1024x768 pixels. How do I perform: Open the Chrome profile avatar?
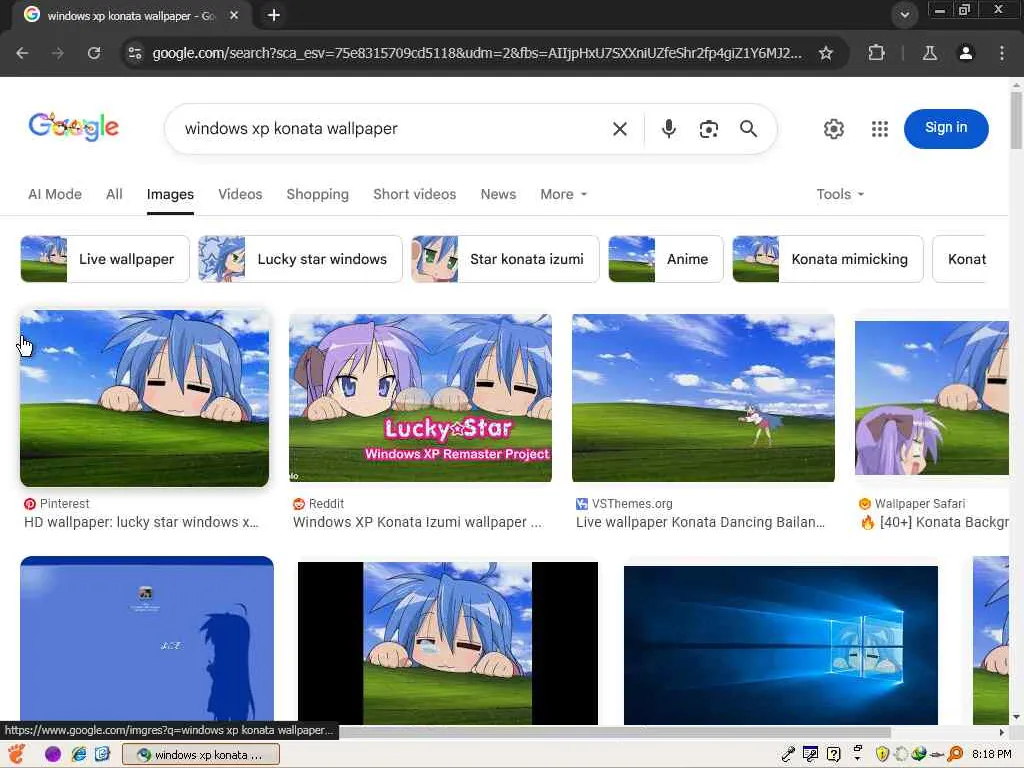[x=965, y=53]
